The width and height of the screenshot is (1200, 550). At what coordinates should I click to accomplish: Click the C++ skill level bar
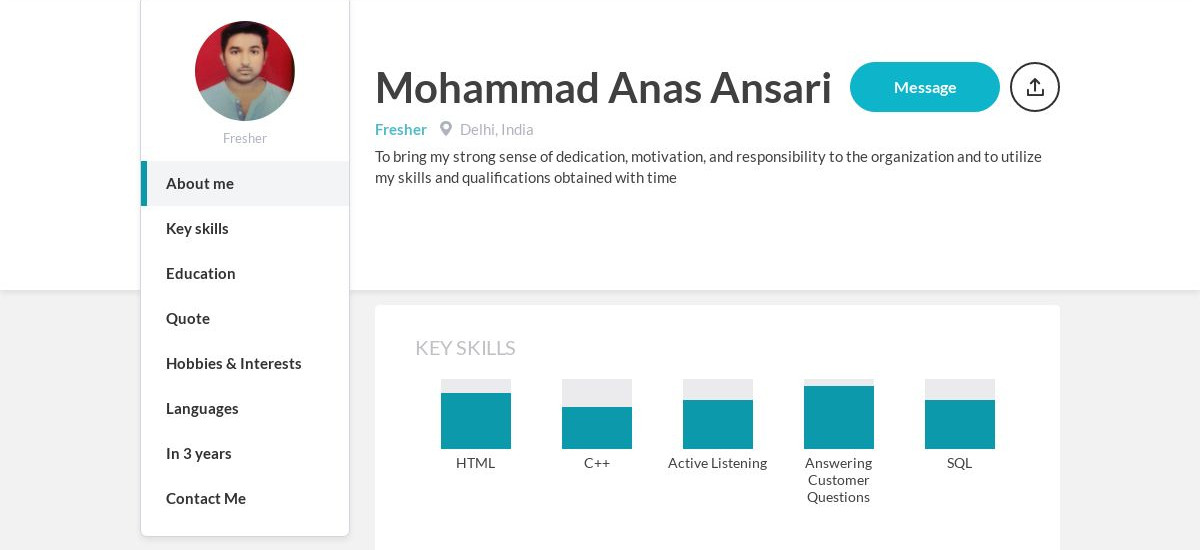(x=597, y=414)
